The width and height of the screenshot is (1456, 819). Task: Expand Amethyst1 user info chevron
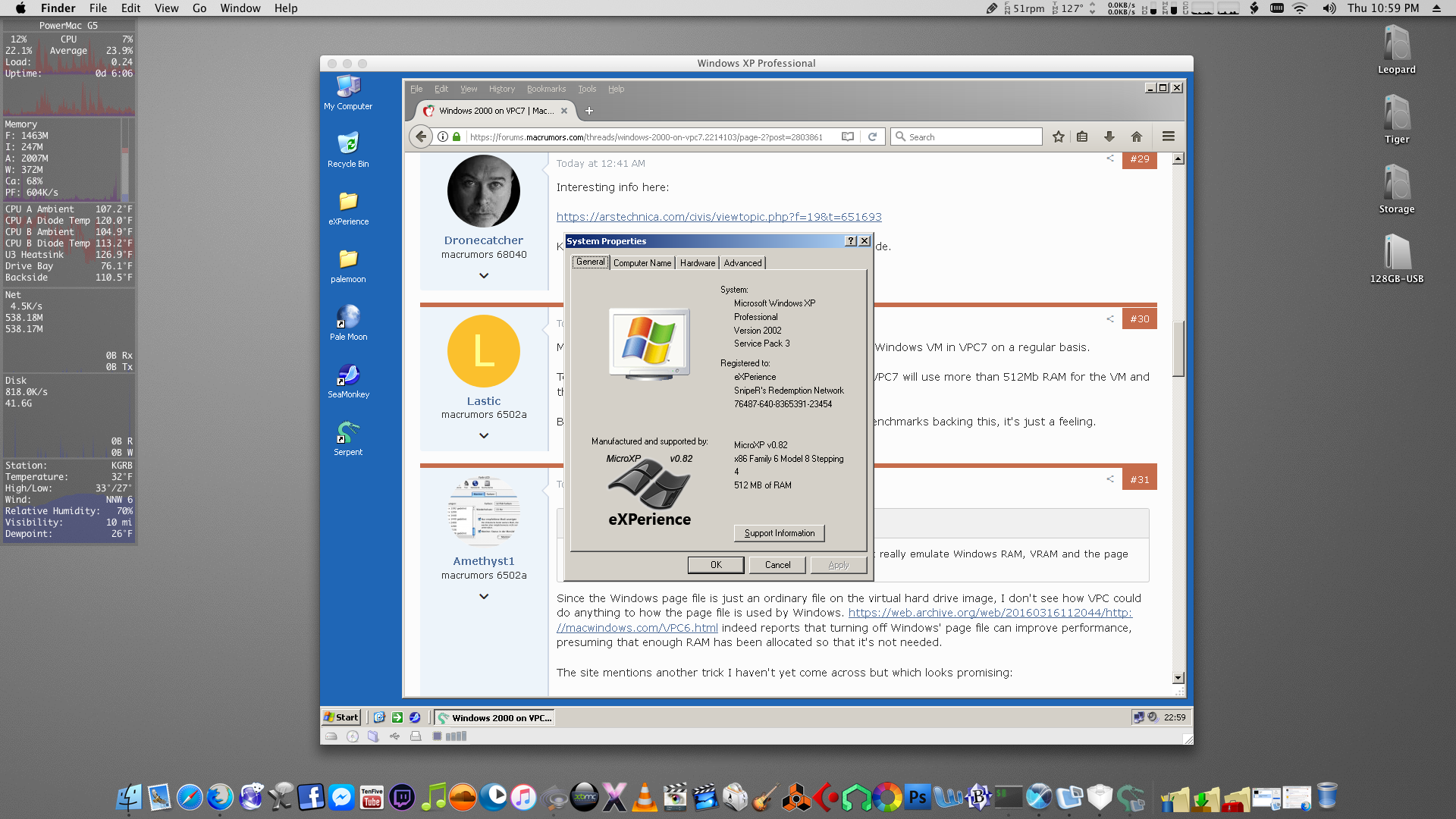(x=484, y=597)
